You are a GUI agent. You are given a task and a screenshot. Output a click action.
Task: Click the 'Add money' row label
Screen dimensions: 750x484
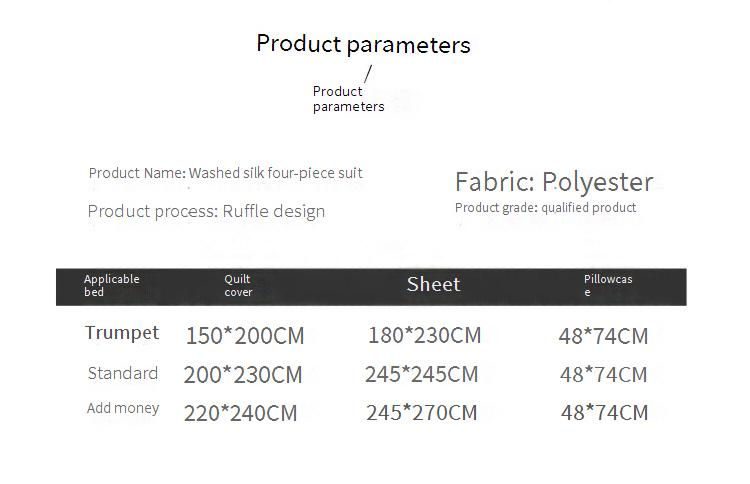(123, 408)
